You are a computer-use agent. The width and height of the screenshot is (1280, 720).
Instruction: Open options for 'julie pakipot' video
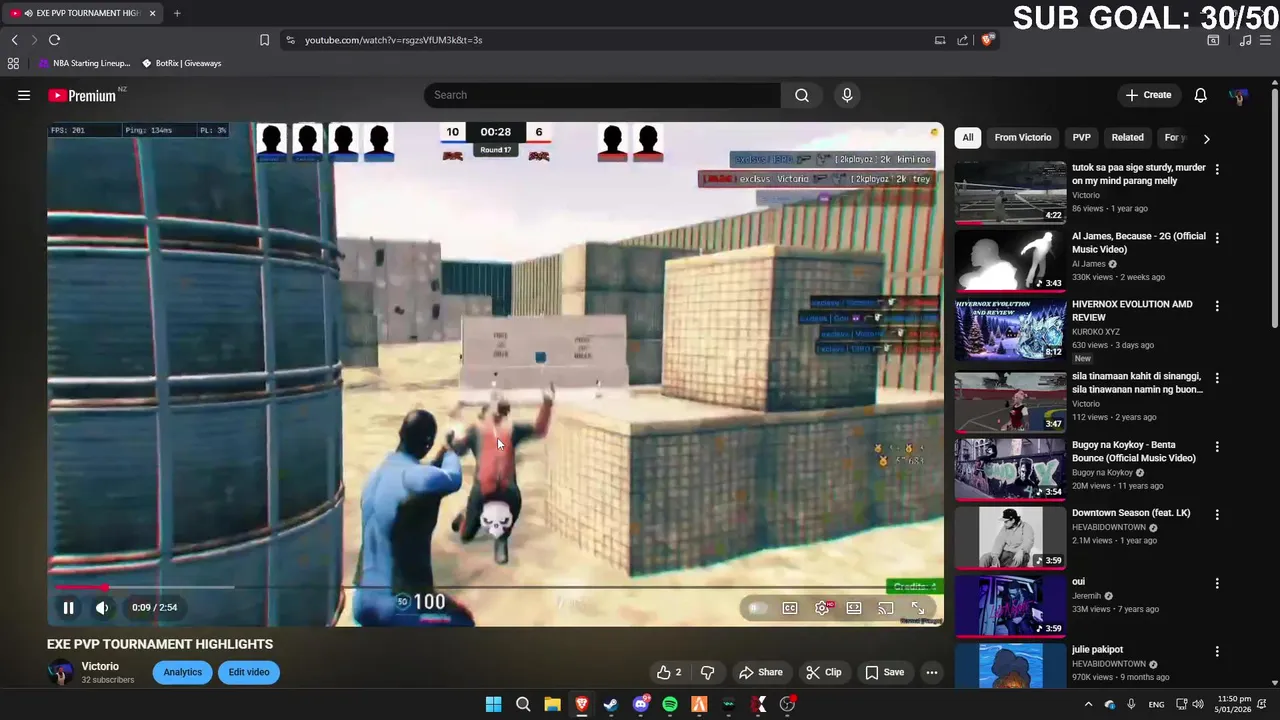[1217, 651]
